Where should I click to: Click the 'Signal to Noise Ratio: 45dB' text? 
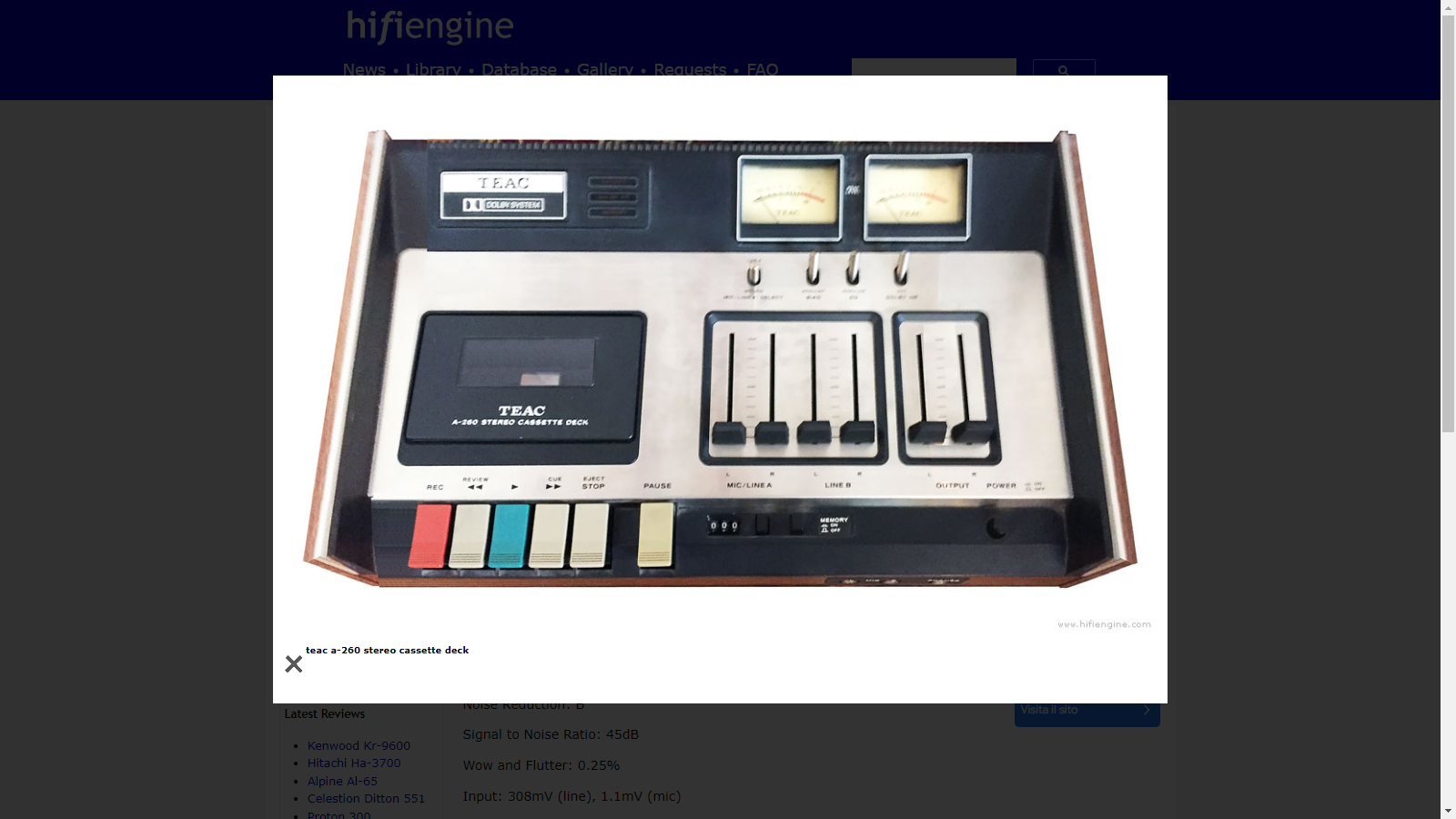[551, 734]
